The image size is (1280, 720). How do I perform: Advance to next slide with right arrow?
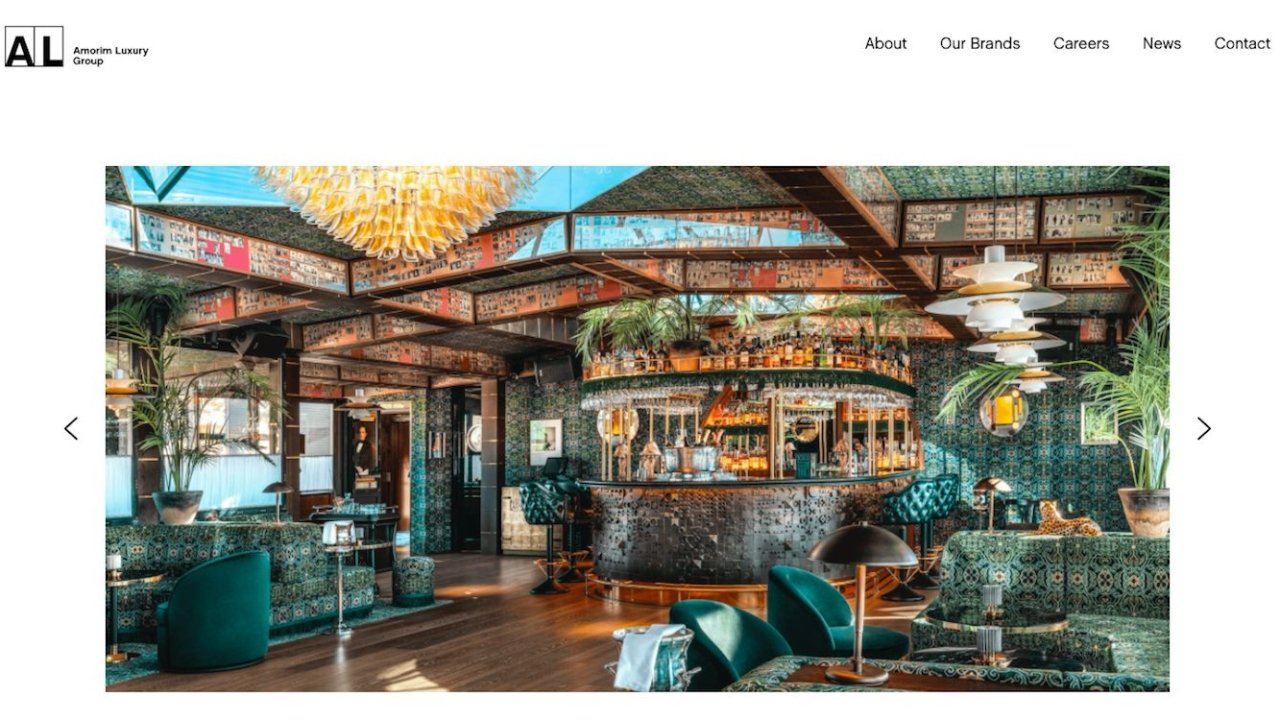[1204, 428]
